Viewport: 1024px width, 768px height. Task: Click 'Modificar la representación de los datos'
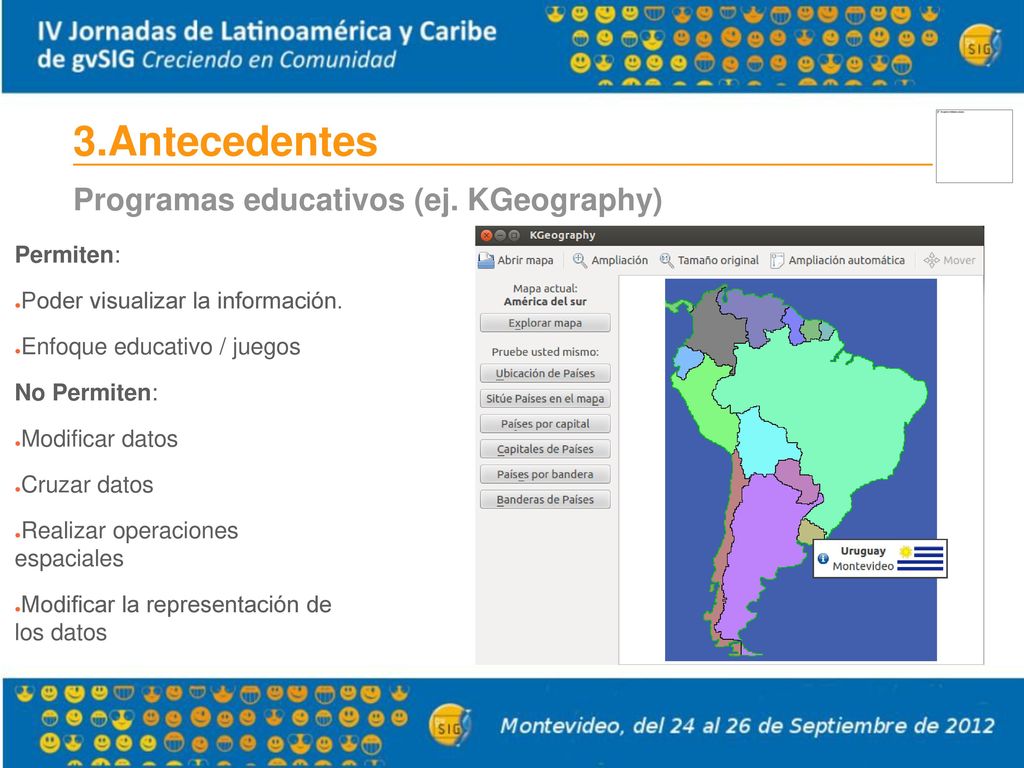point(173,618)
